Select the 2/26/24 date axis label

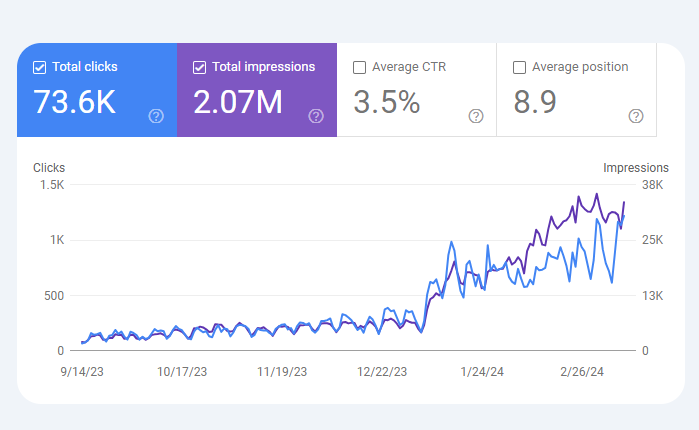click(x=581, y=371)
